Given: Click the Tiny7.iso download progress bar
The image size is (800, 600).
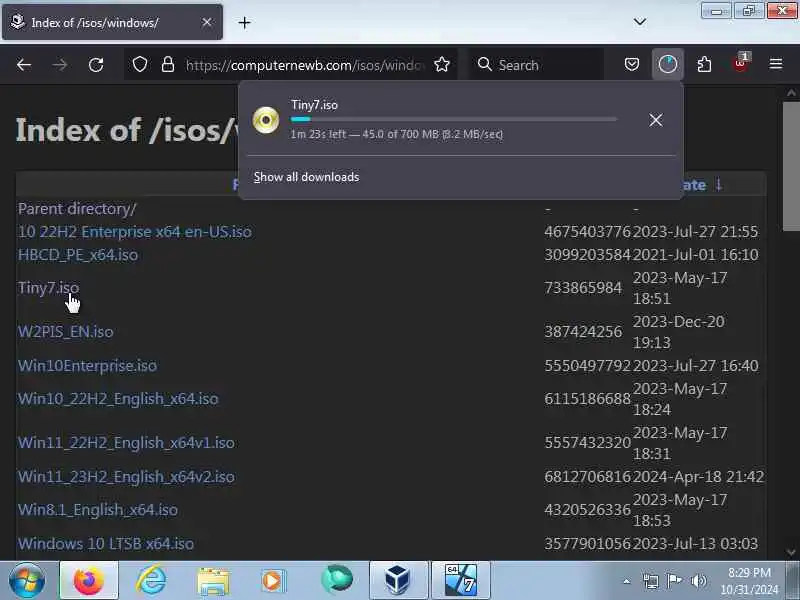Looking at the screenshot, I should (454, 119).
